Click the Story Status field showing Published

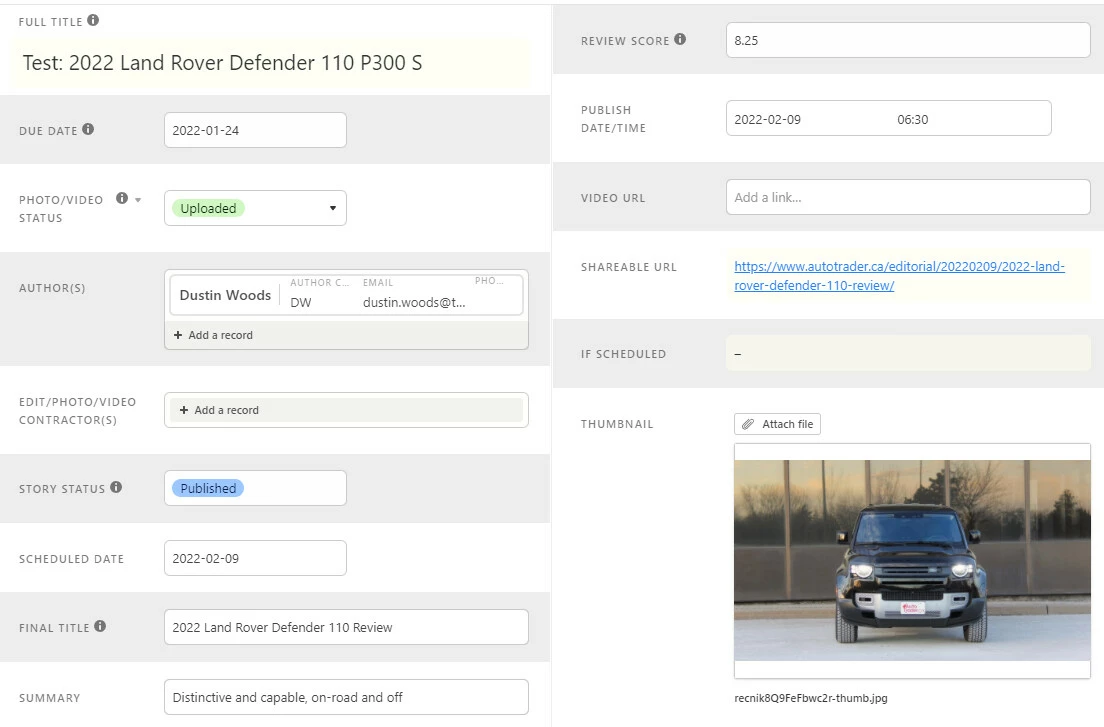(255, 488)
